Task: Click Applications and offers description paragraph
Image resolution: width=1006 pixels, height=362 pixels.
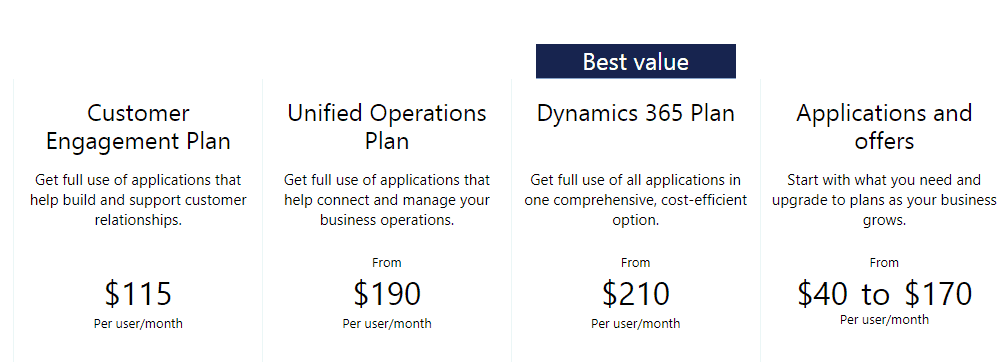Action: [x=884, y=200]
